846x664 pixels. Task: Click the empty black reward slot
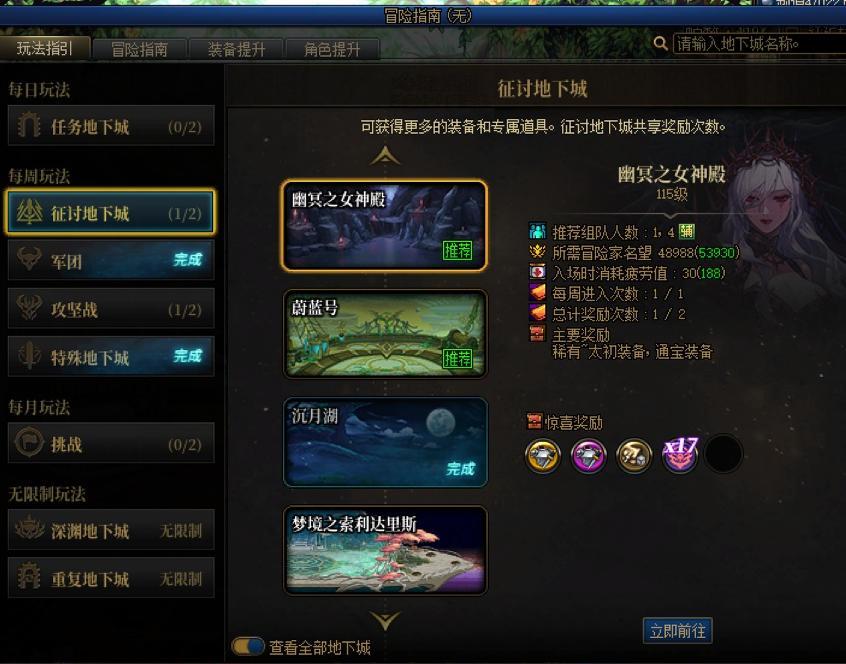click(x=724, y=454)
